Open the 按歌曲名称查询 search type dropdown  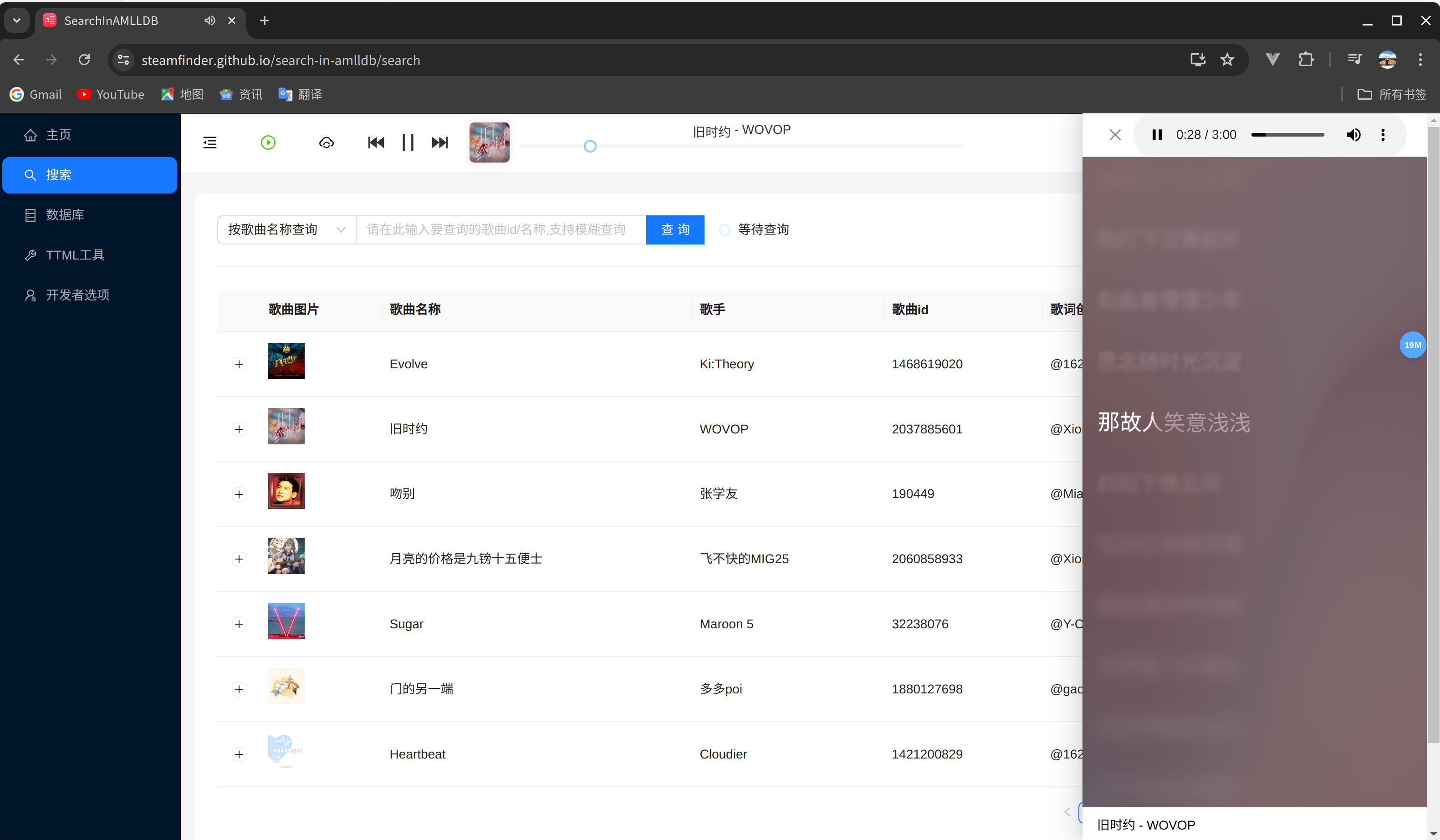[x=286, y=230]
